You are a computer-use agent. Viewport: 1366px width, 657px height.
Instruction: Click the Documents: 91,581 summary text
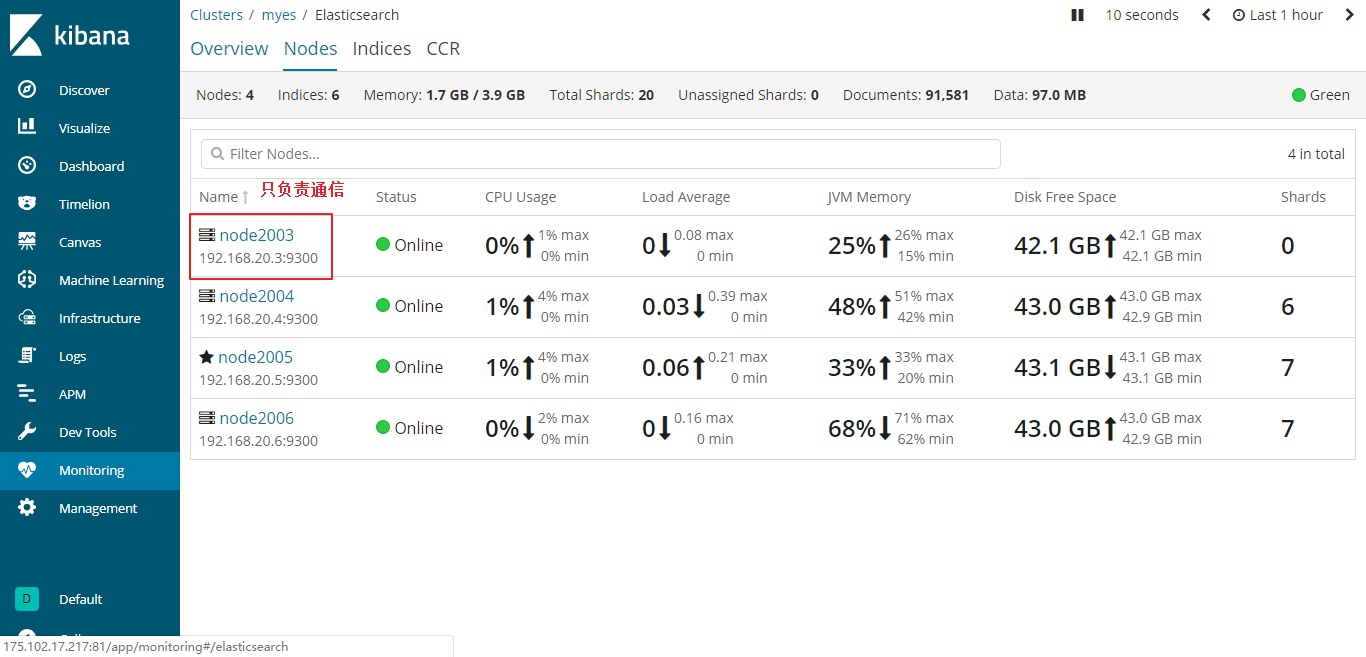[x=906, y=95]
